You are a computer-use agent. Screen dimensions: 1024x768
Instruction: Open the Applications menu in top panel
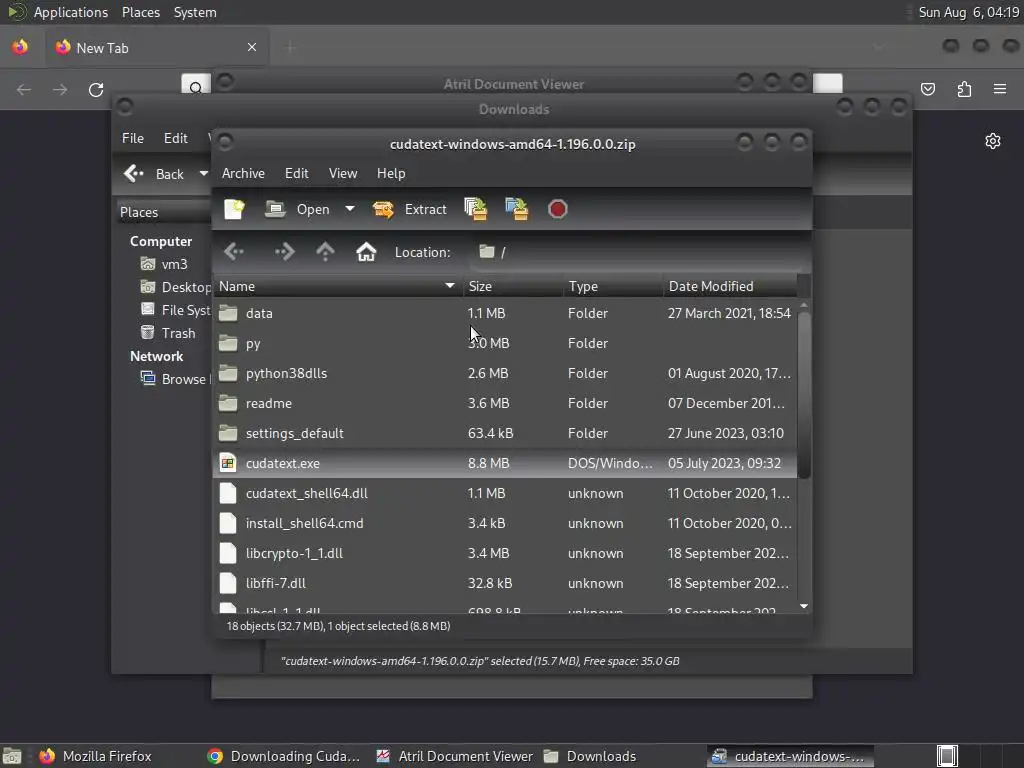click(71, 12)
